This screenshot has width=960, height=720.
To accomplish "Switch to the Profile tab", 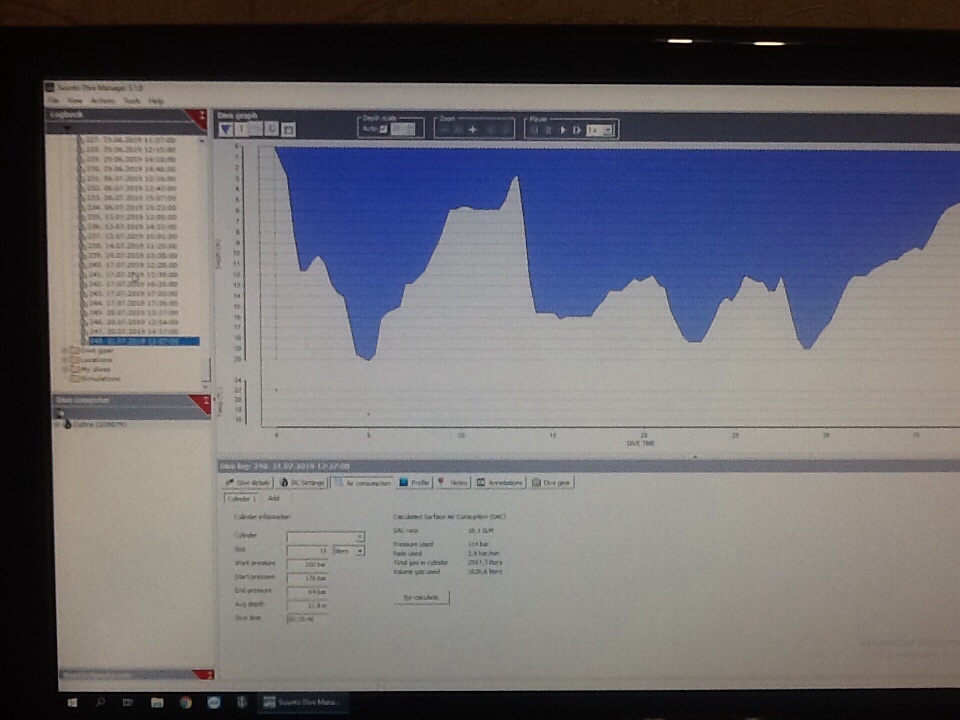I will tap(414, 482).
